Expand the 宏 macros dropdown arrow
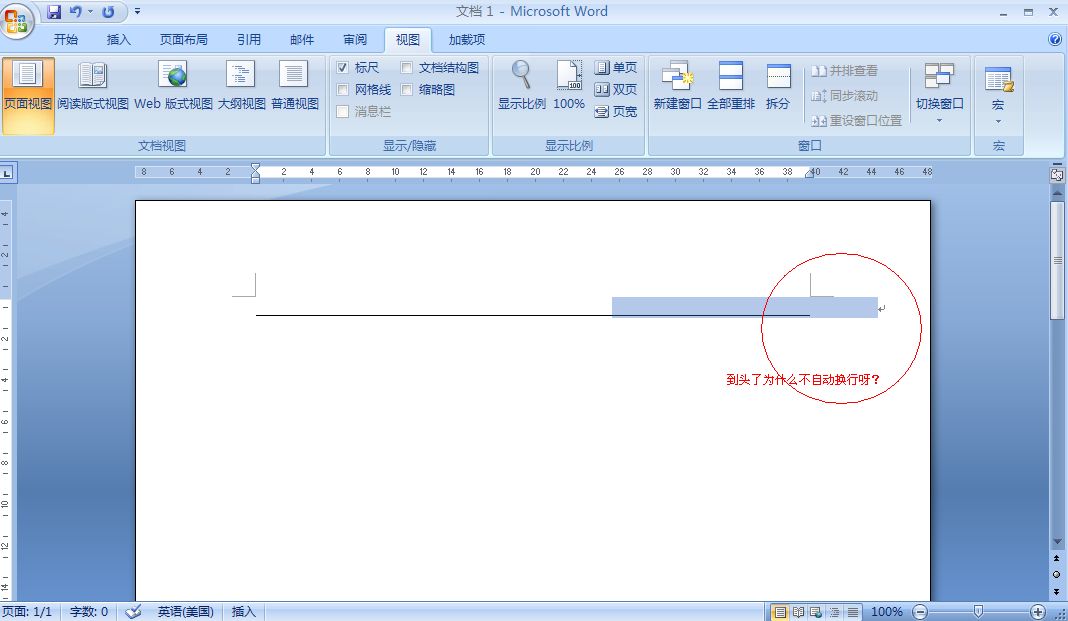Image resolution: width=1068 pixels, height=621 pixels. pyautogui.click(x=999, y=122)
